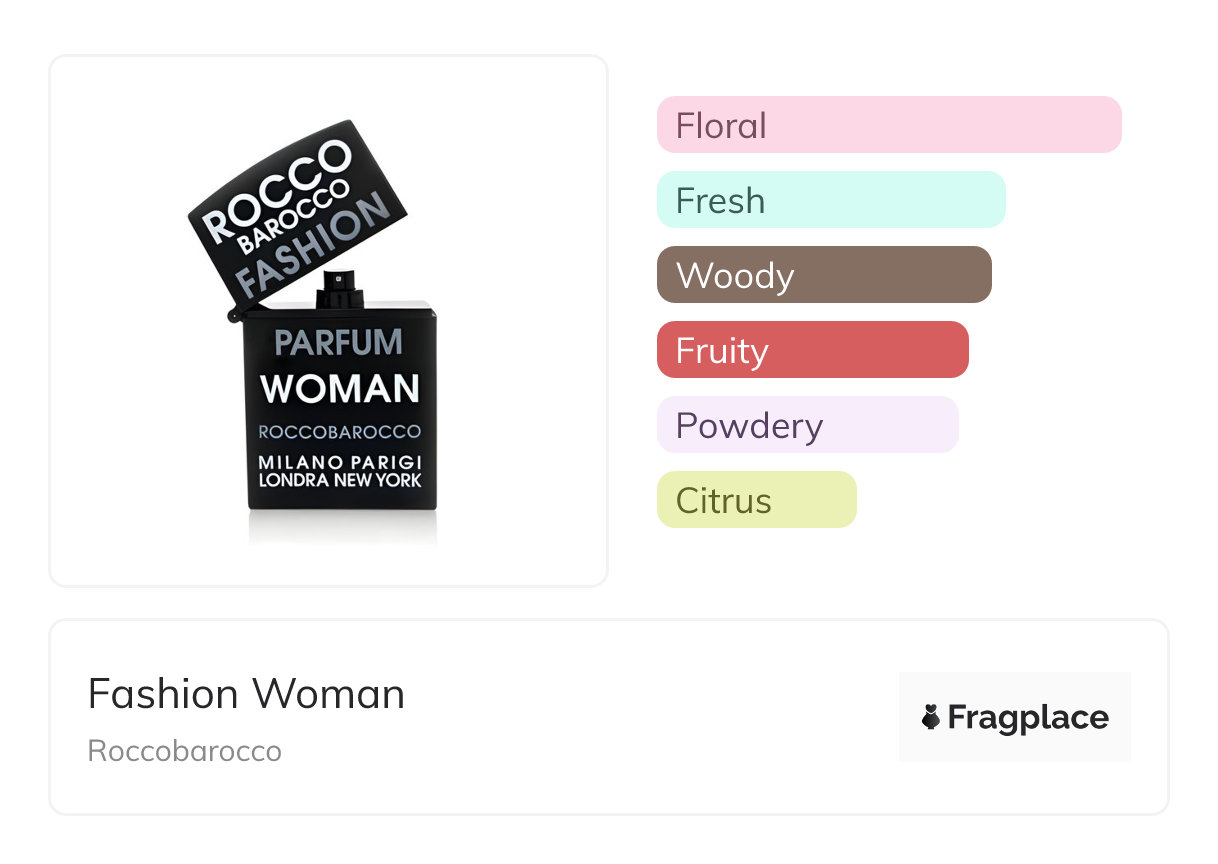Click the WOMAN label on the bottle
The width and height of the screenshot is (1218, 864).
coord(340,389)
